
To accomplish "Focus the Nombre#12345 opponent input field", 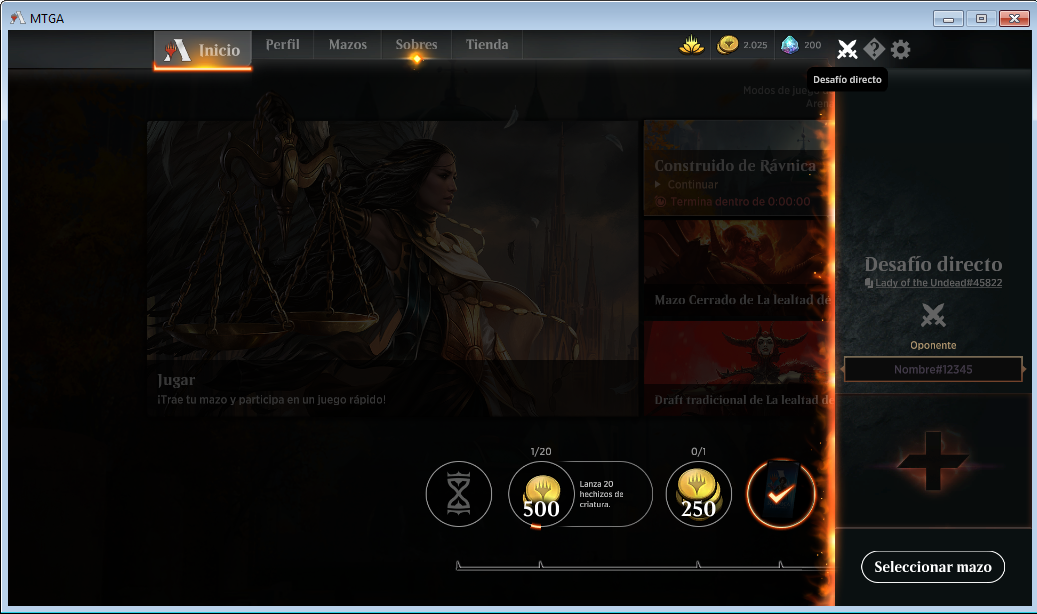I will pos(933,369).
